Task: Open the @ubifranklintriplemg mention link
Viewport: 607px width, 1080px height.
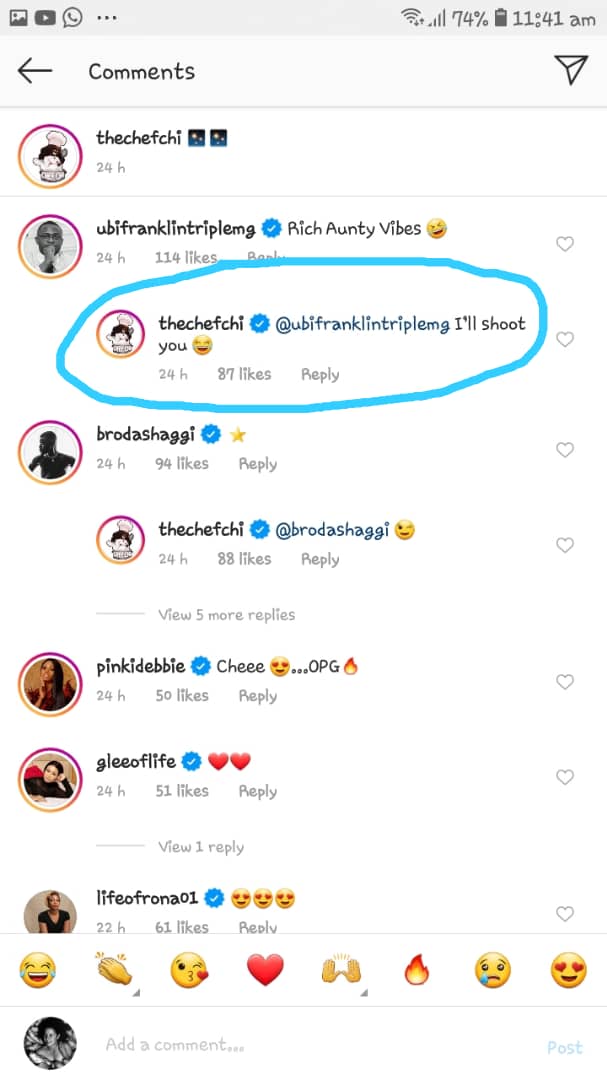Action: [362, 323]
